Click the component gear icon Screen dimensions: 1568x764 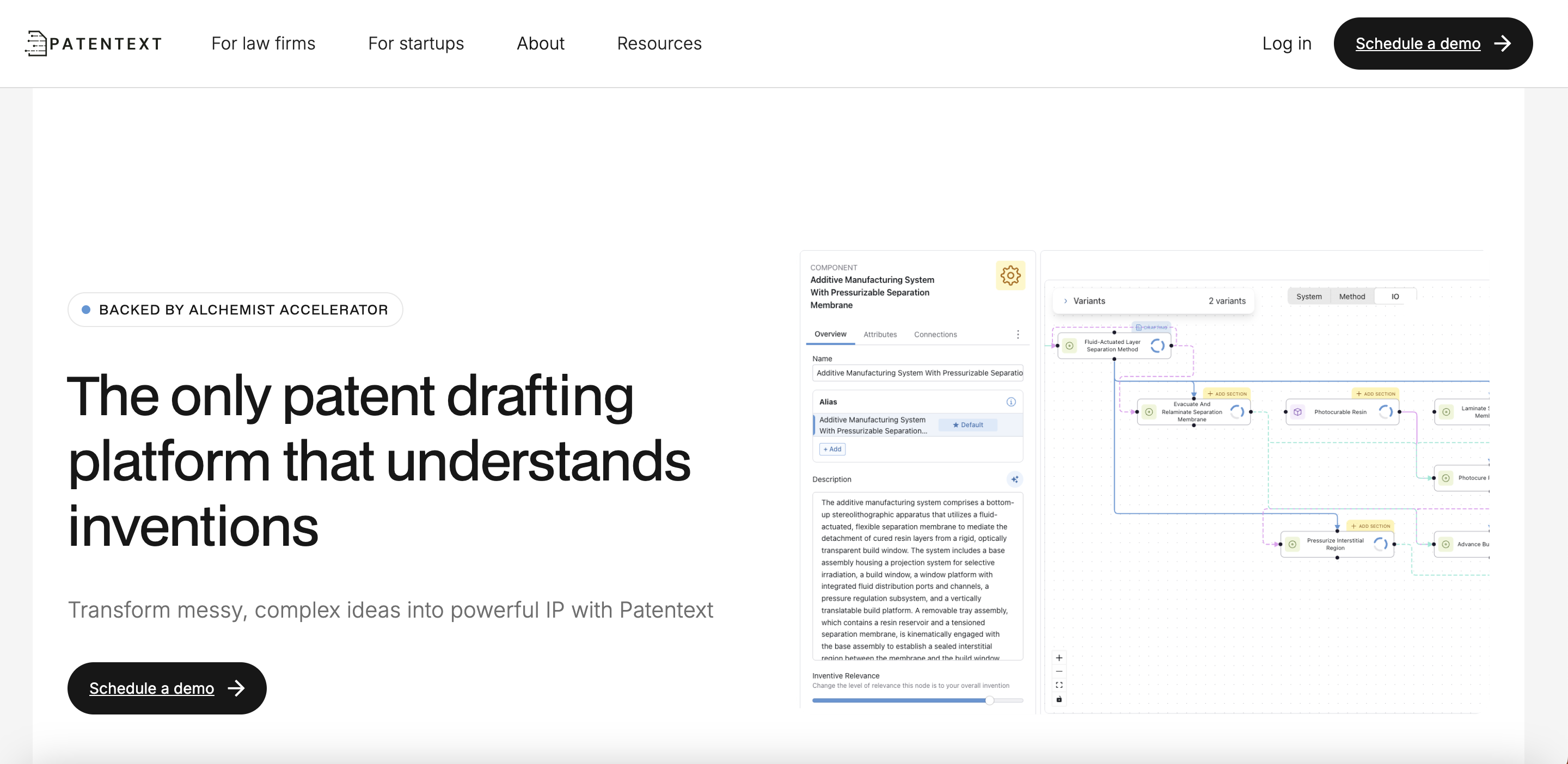tap(1010, 275)
